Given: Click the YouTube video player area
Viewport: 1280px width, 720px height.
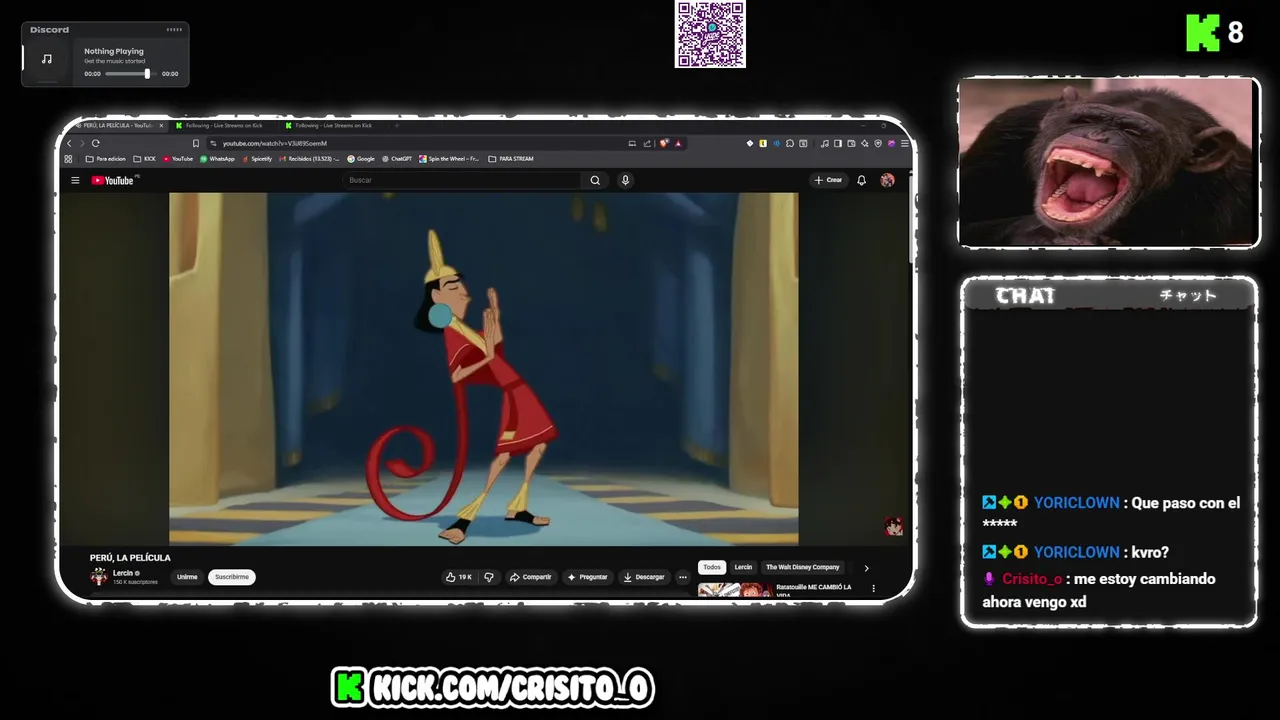Looking at the screenshot, I should tap(483, 369).
